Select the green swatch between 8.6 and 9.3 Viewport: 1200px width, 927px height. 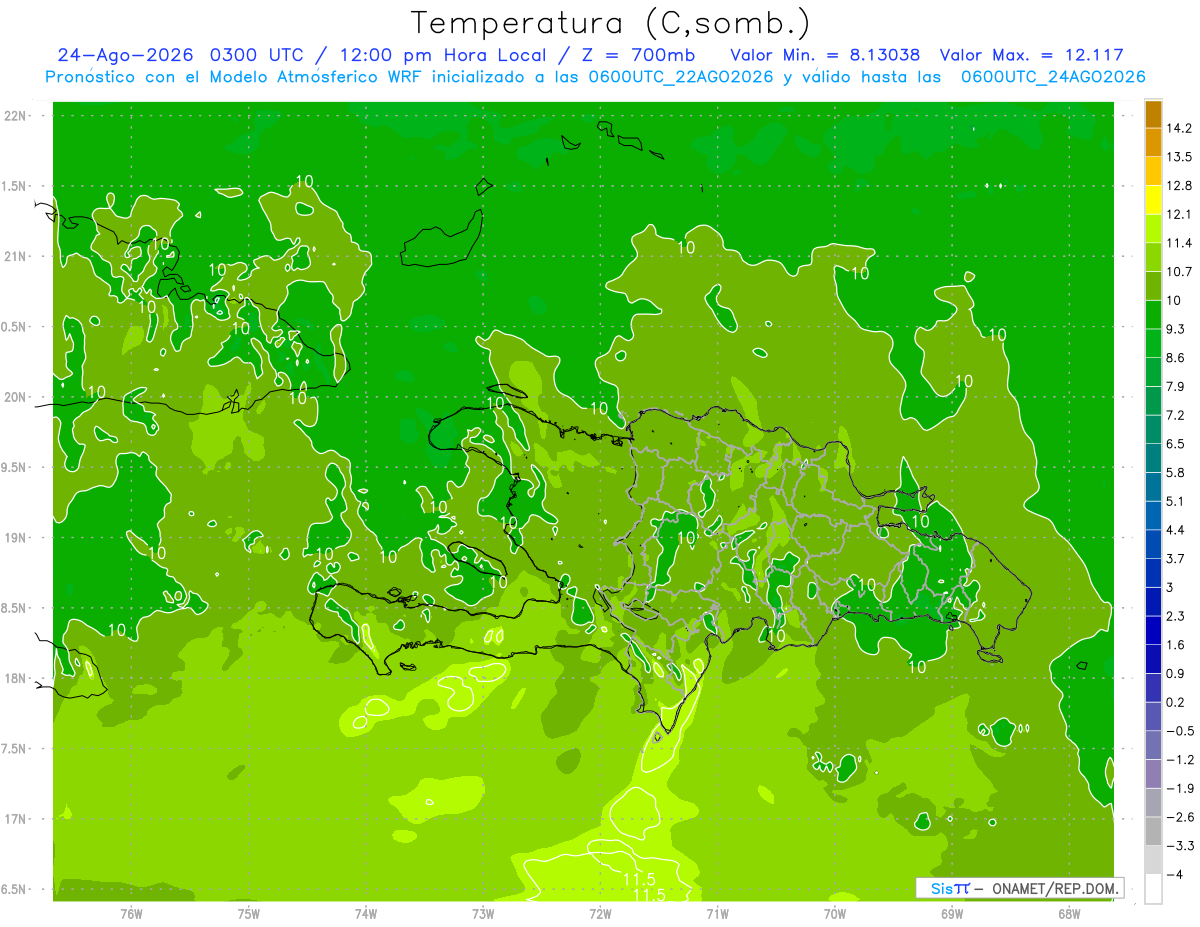1153,344
